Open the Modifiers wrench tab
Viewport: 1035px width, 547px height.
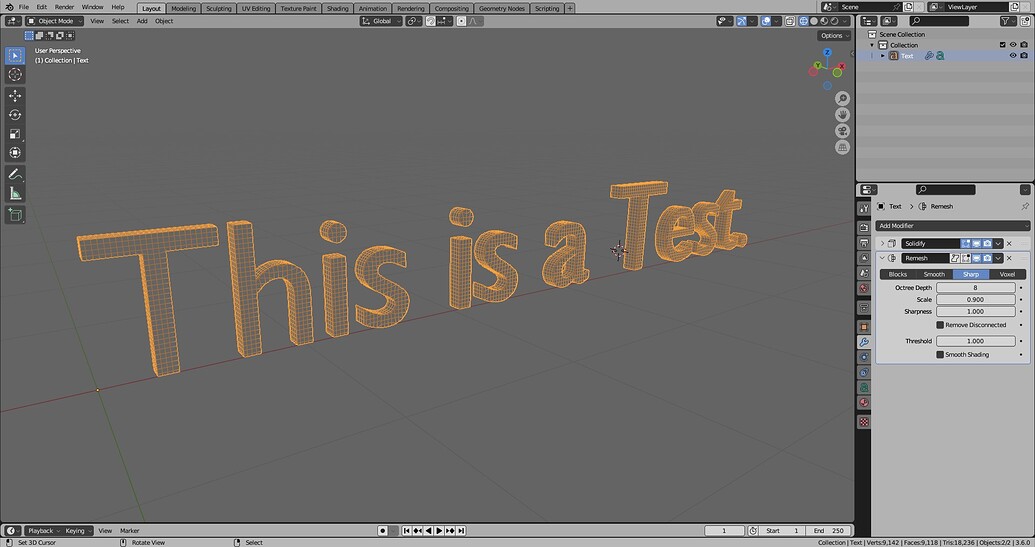[864, 342]
